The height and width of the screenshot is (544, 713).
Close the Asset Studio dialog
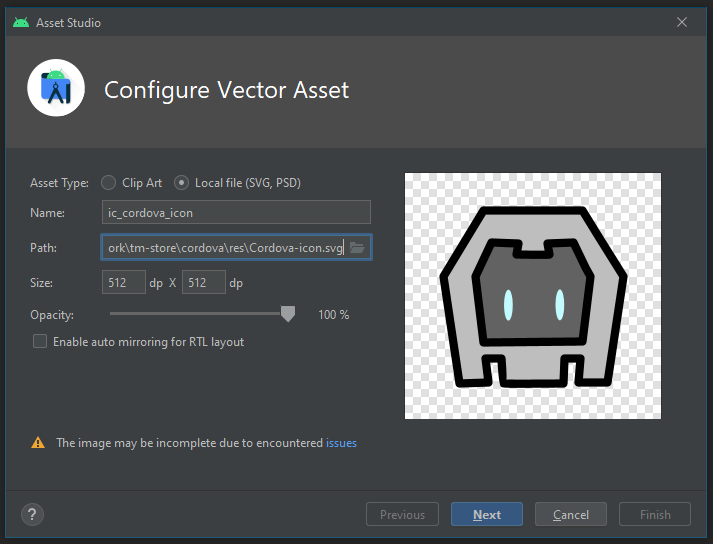pos(682,22)
